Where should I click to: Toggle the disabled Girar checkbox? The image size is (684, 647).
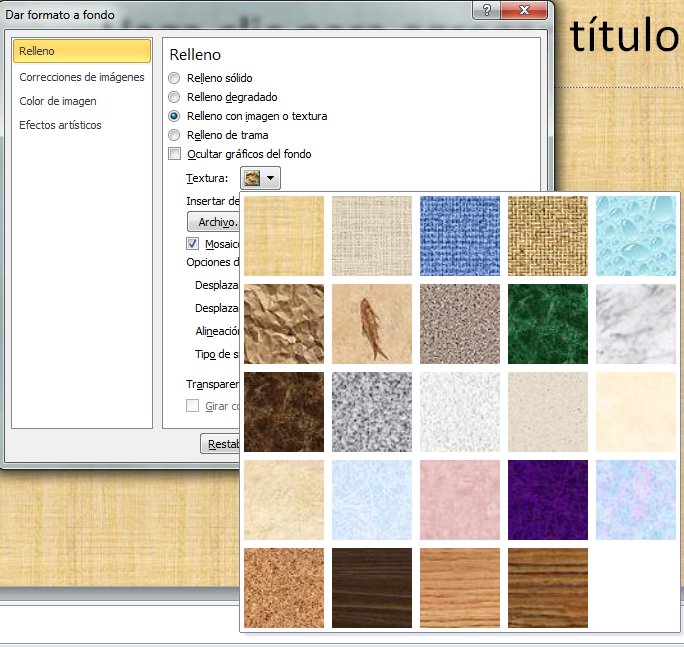tap(192, 406)
